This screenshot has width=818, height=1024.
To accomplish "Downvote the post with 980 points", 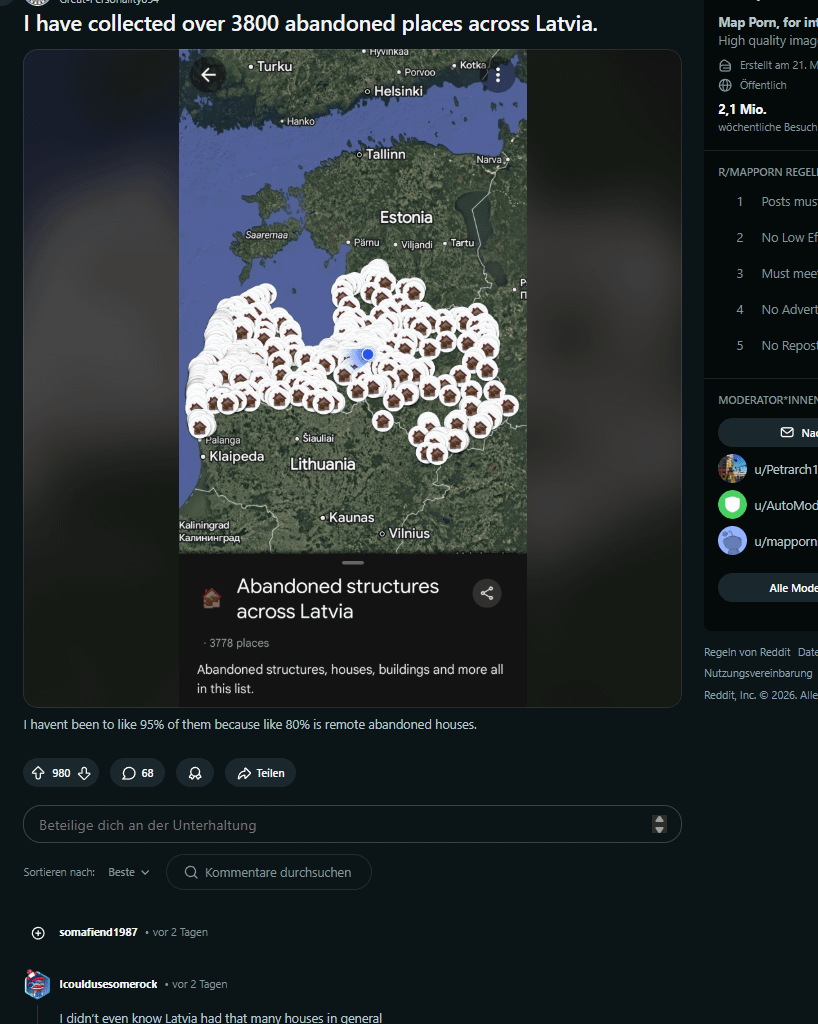I will coord(85,773).
